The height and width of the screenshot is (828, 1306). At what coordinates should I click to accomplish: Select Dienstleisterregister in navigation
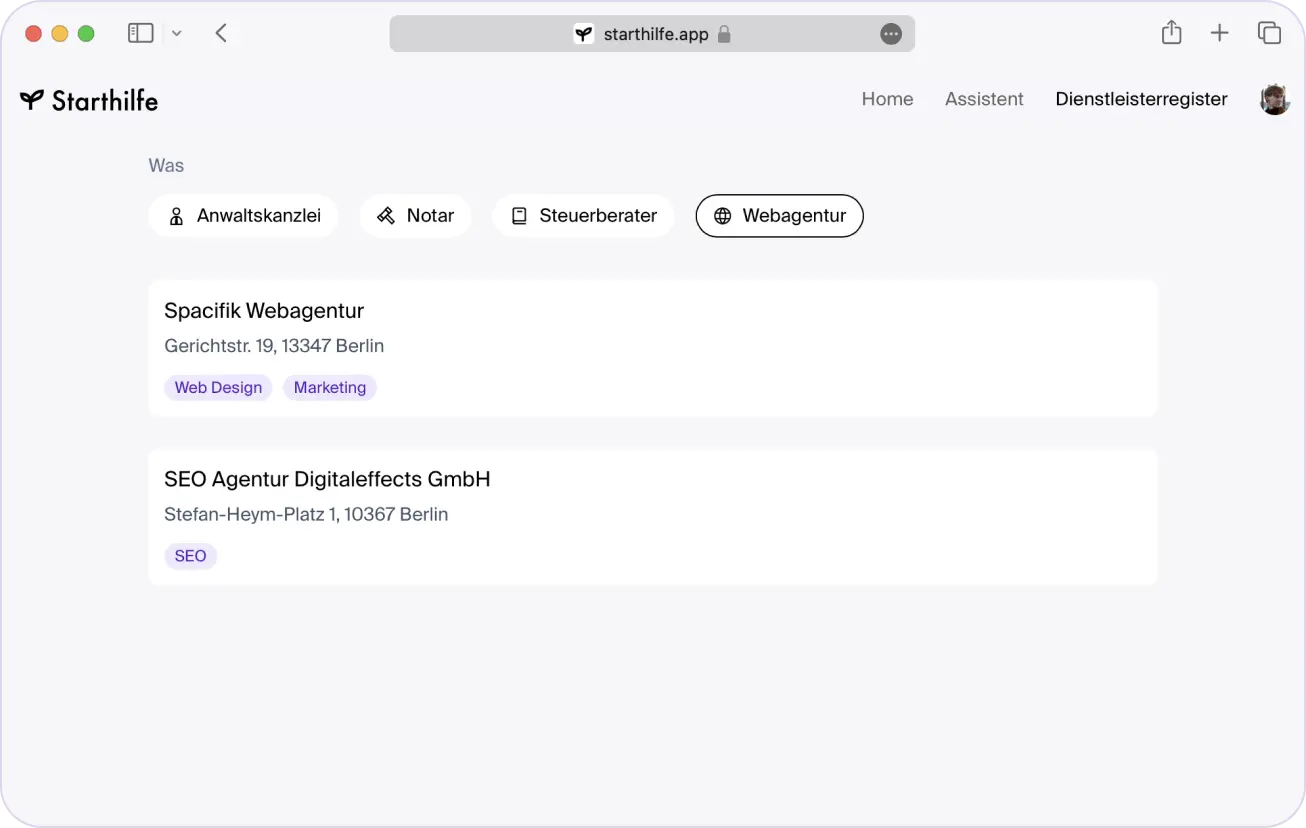(x=1141, y=99)
